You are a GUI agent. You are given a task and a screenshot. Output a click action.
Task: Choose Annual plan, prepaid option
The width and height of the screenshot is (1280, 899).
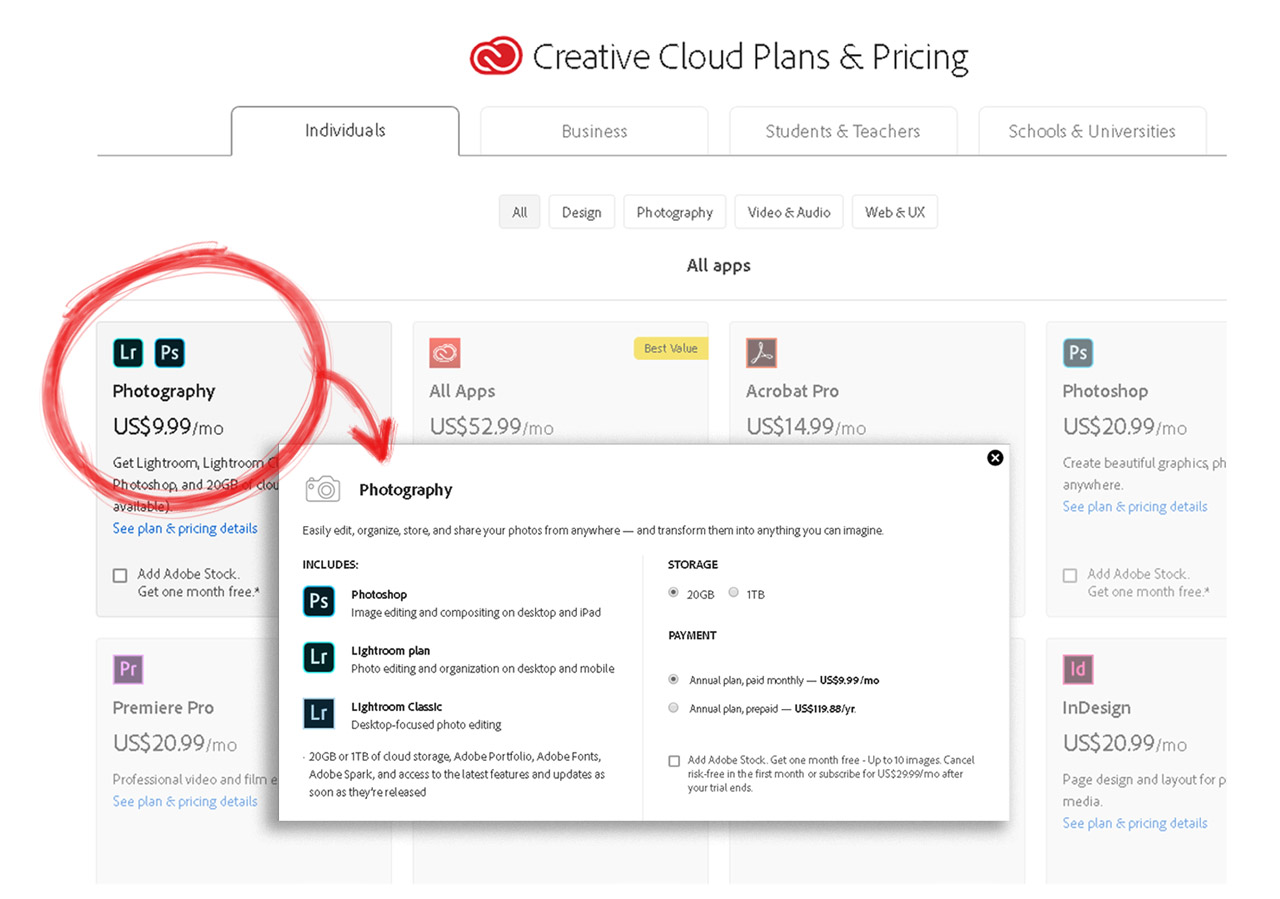673,708
